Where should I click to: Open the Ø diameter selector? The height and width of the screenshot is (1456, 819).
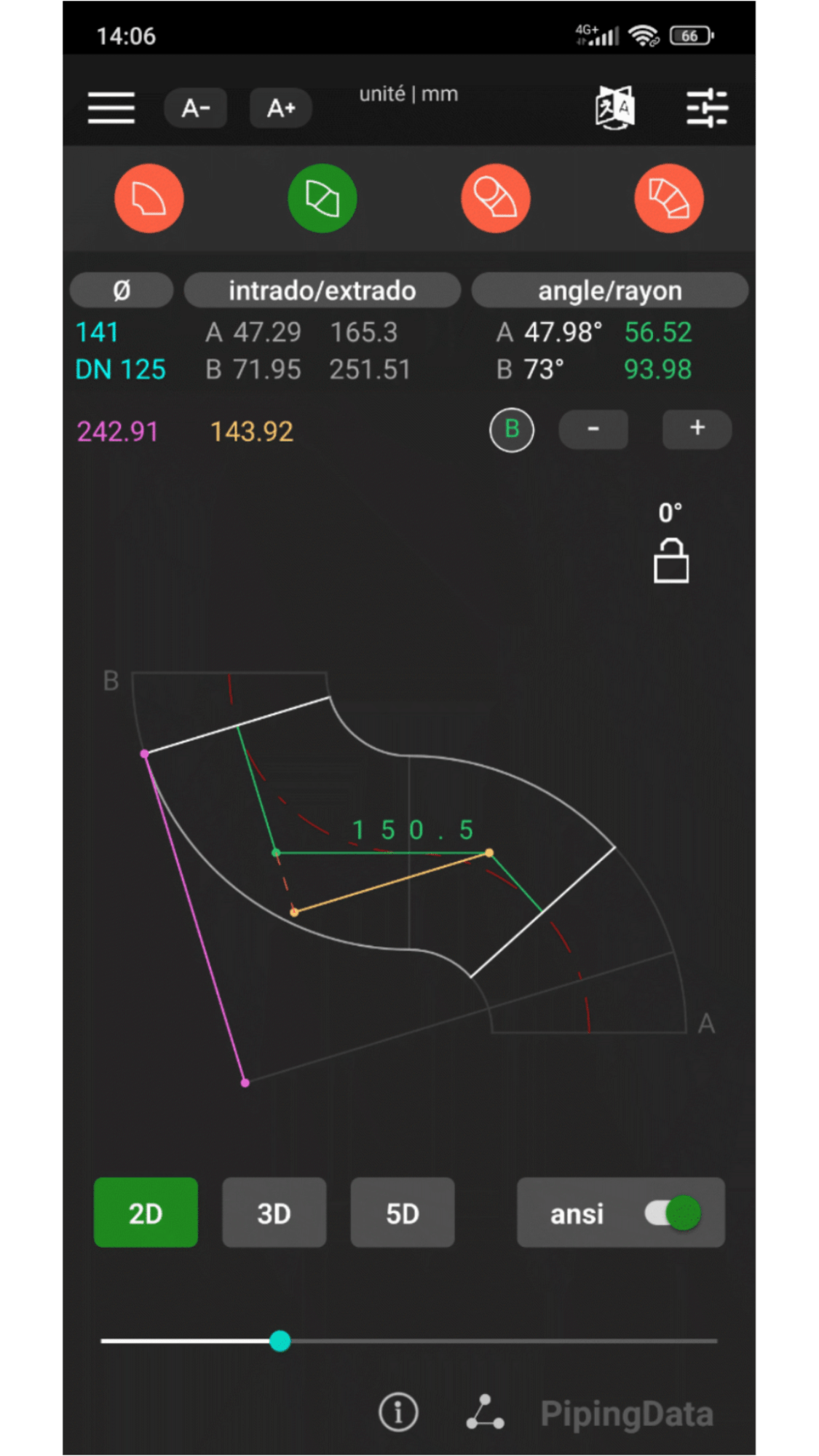click(x=122, y=291)
